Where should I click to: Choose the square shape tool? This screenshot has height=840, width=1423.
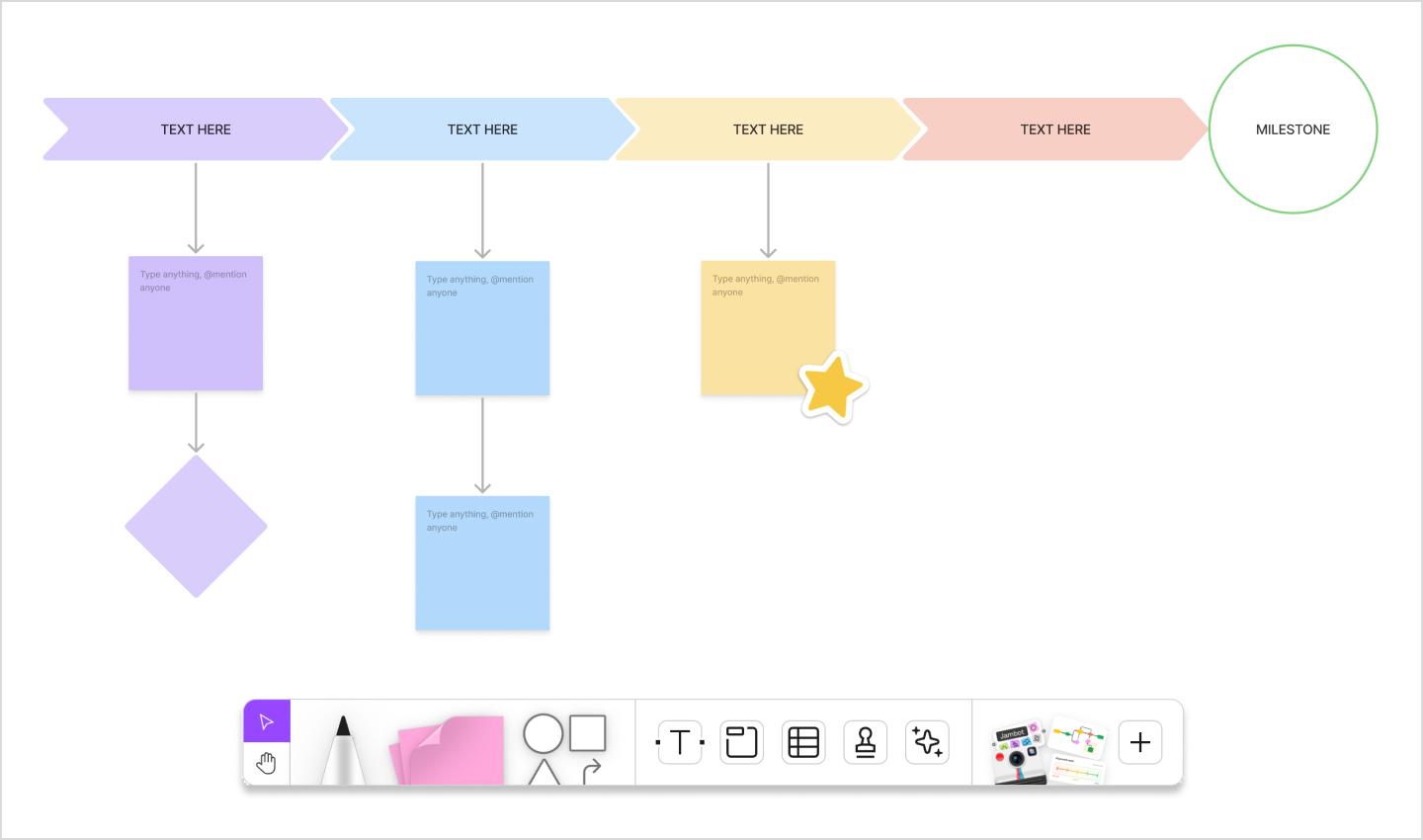click(587, 732)
